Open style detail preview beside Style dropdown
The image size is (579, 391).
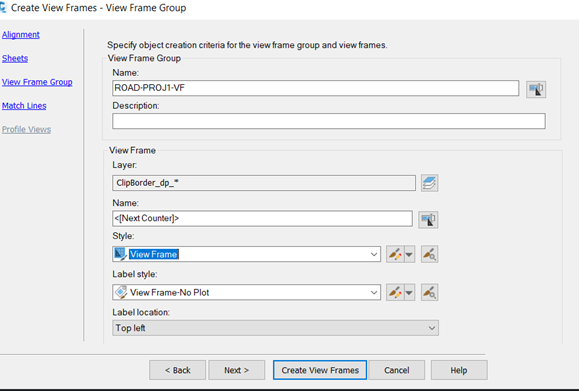click(x=429, y=254)
